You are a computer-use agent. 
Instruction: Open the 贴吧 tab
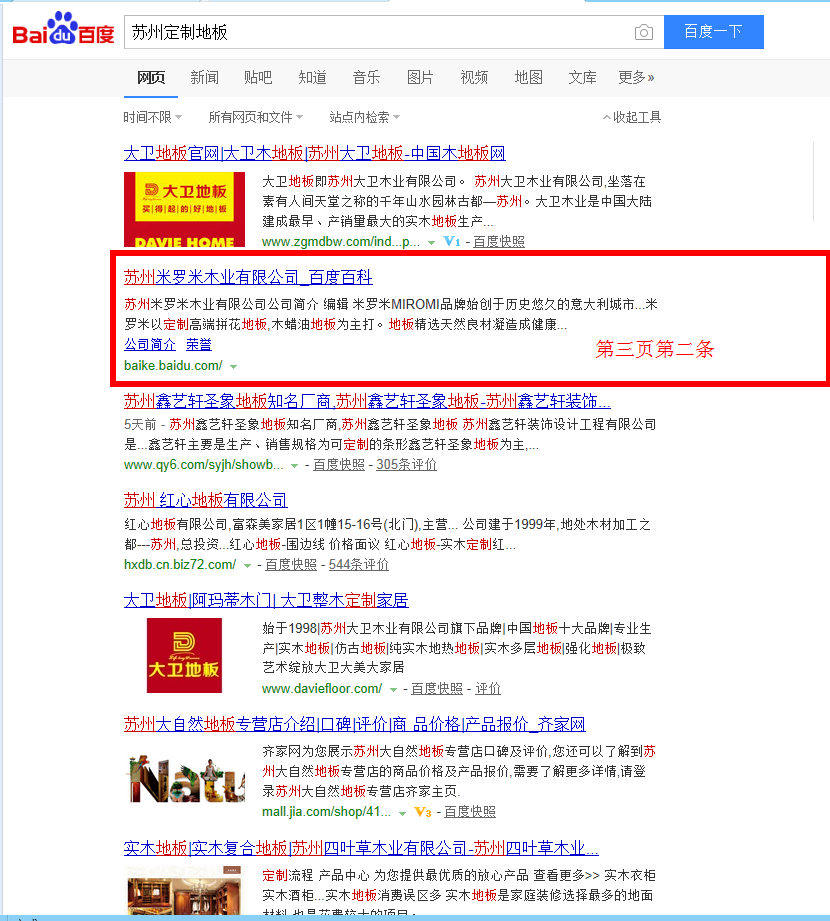258,78
